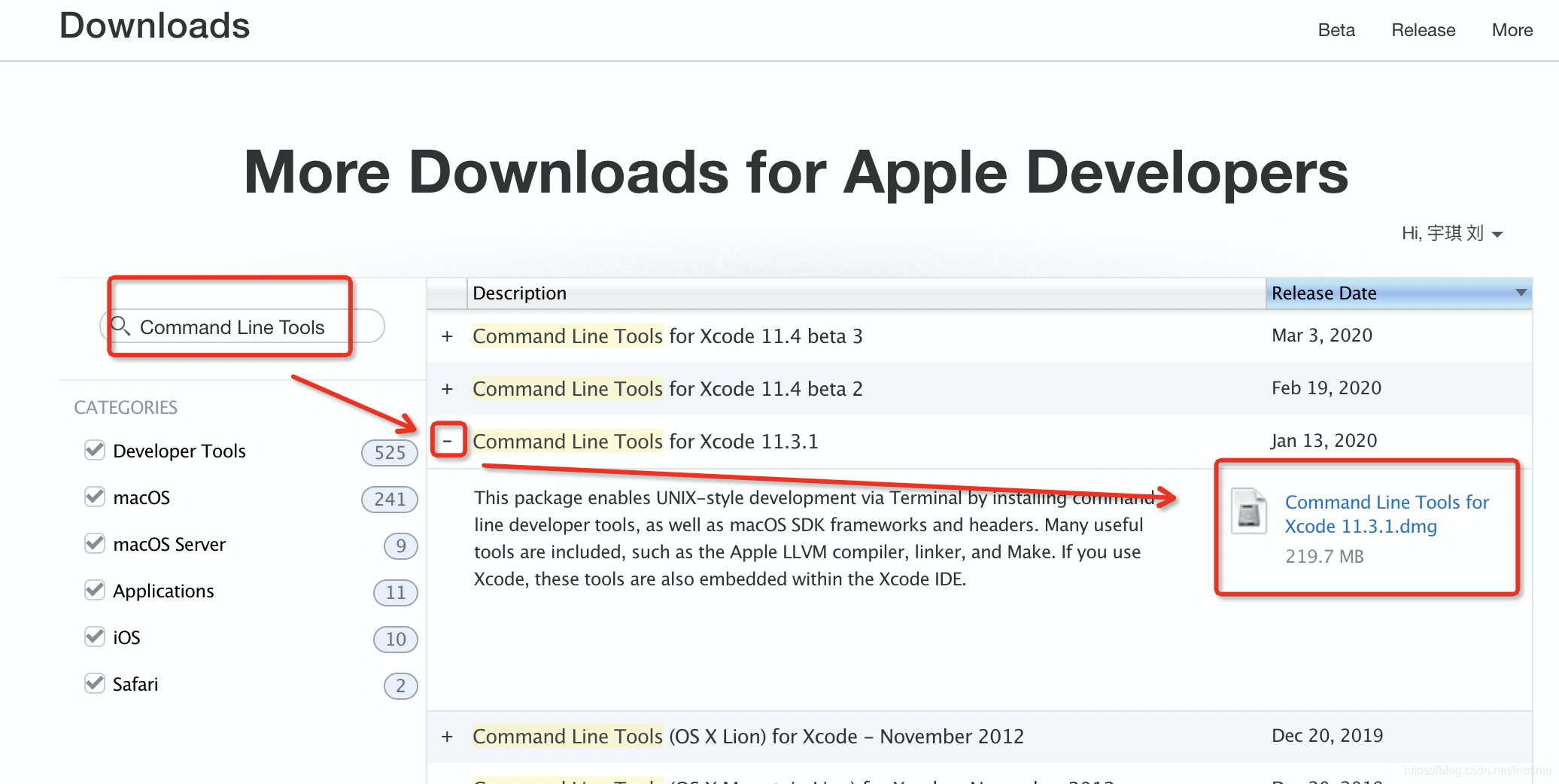Image resolution: width=1559 pixels, height=784 pixels.
Task: Click the Jan 13, 2020 date
Action: point(1324,441)
